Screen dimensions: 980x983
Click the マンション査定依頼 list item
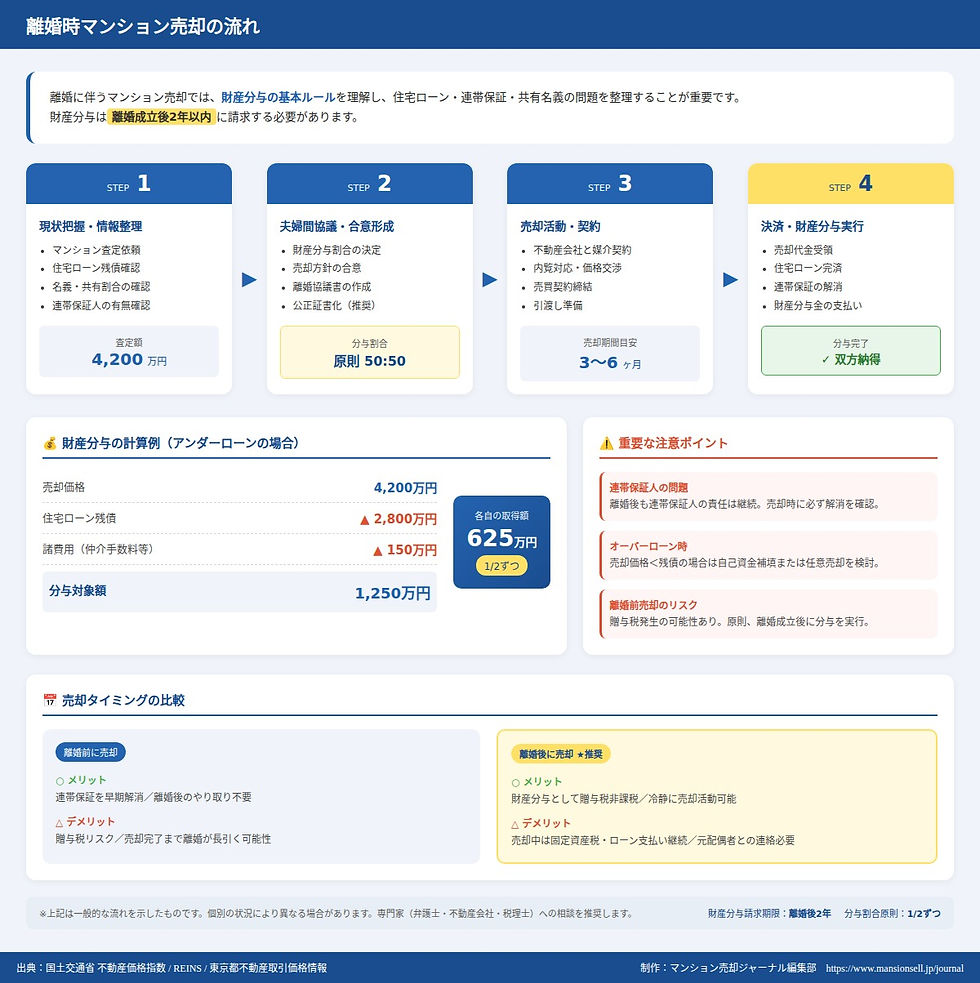click(97, 250)
